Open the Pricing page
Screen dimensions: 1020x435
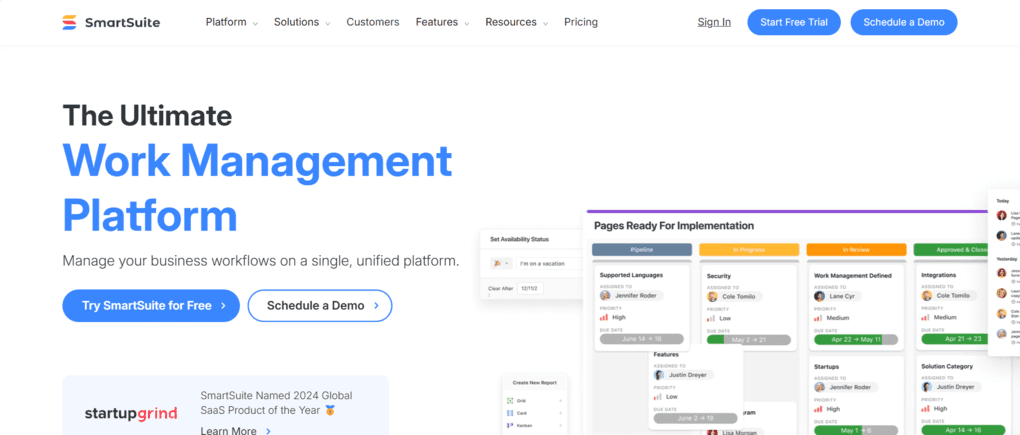(x=581, y=22)
